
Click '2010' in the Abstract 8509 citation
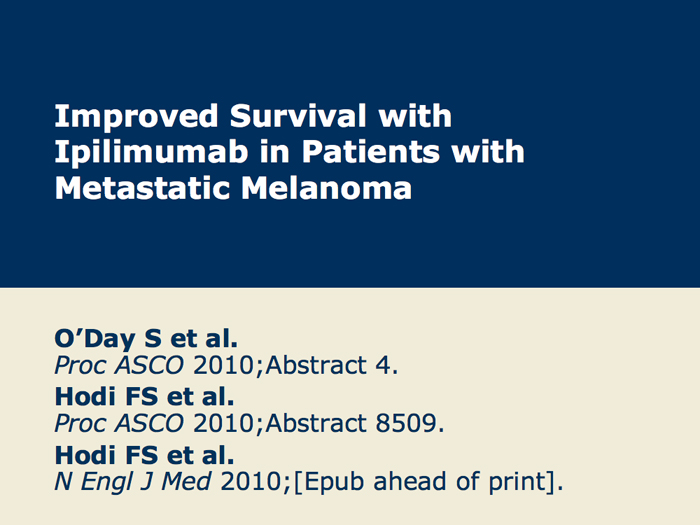point(223,423)
